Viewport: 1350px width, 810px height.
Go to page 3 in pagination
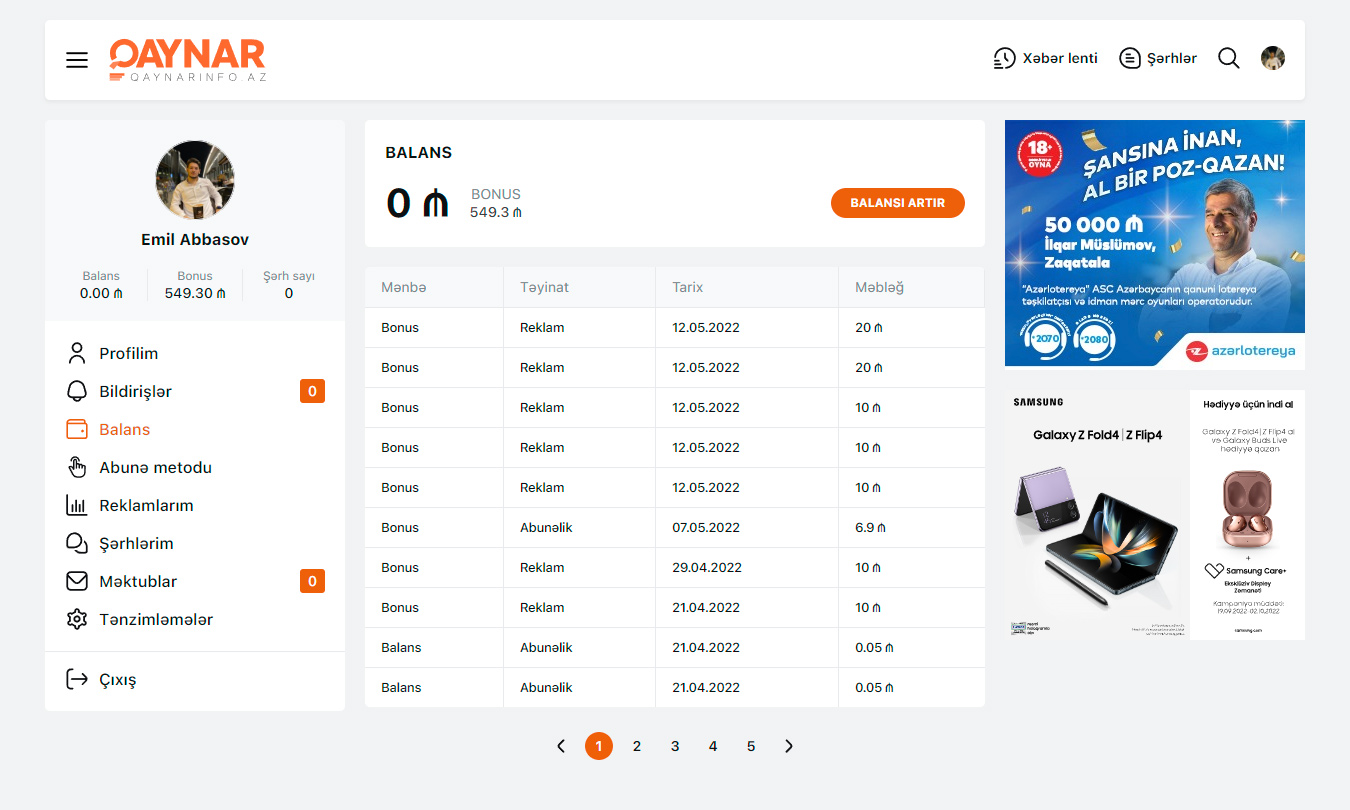675,746
